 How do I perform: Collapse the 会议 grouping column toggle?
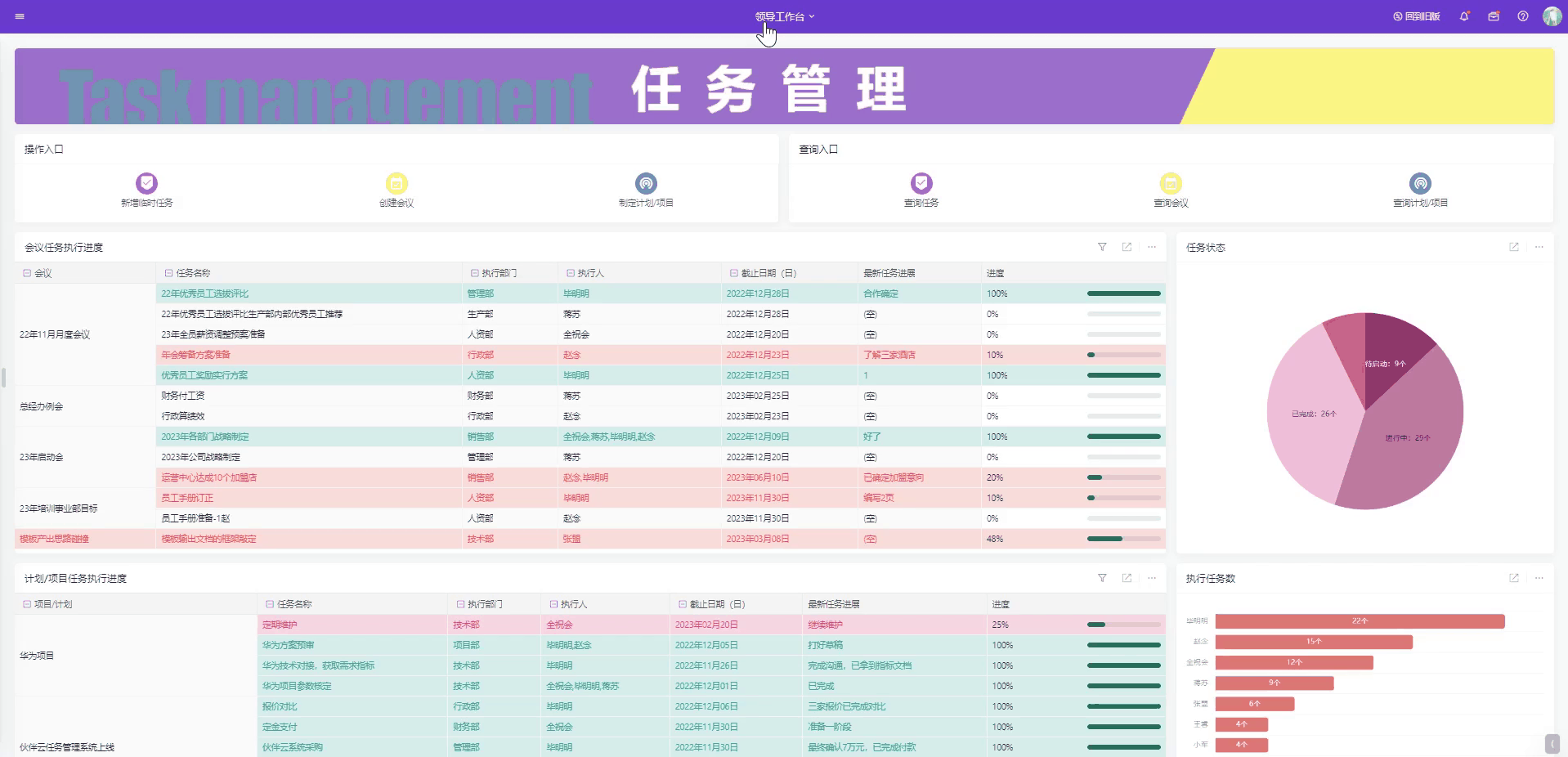(x=27, y=273)
